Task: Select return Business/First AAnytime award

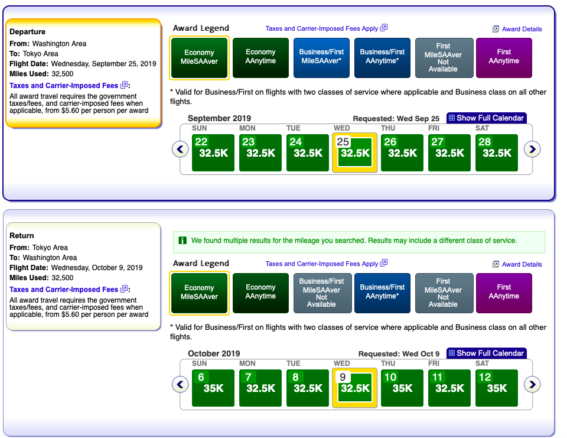Action: [382, 293]
